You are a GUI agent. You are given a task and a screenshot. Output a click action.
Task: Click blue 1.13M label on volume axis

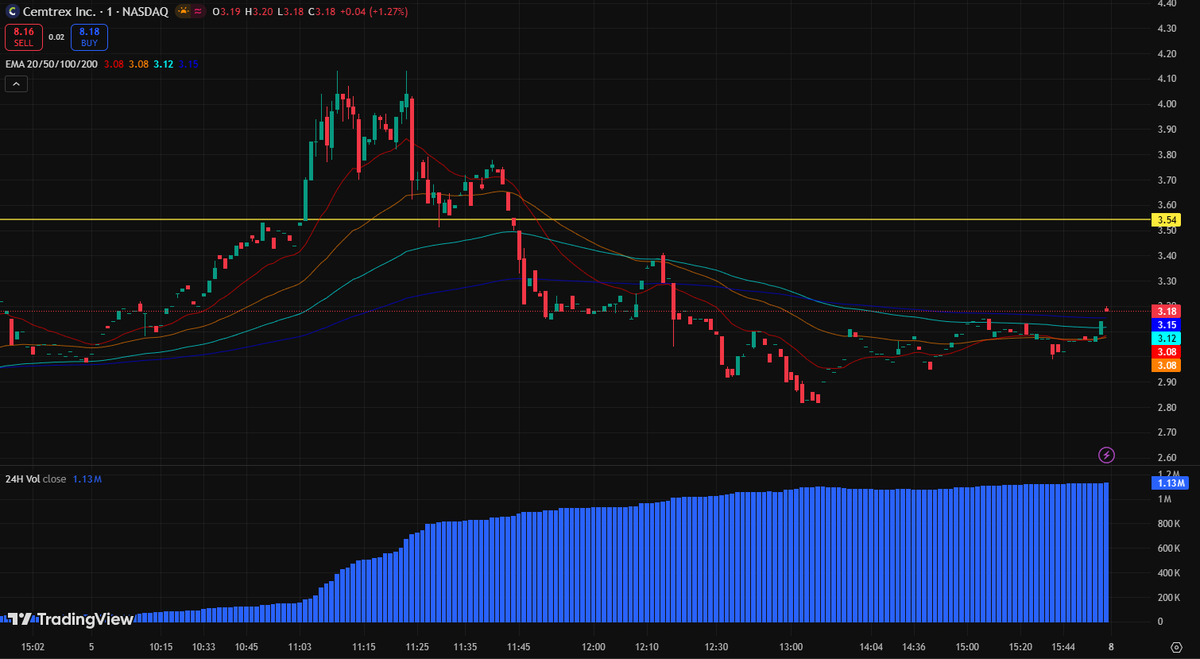pos(1169,483)
